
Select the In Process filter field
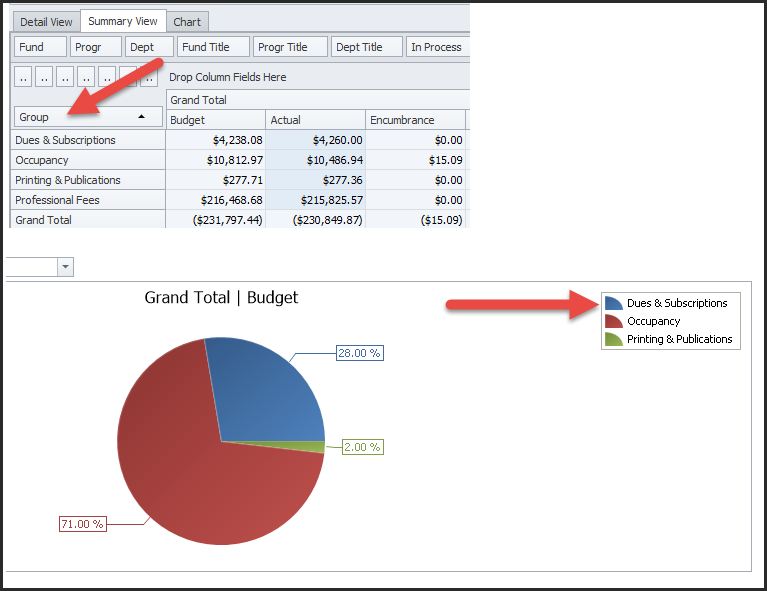point(437,47)
